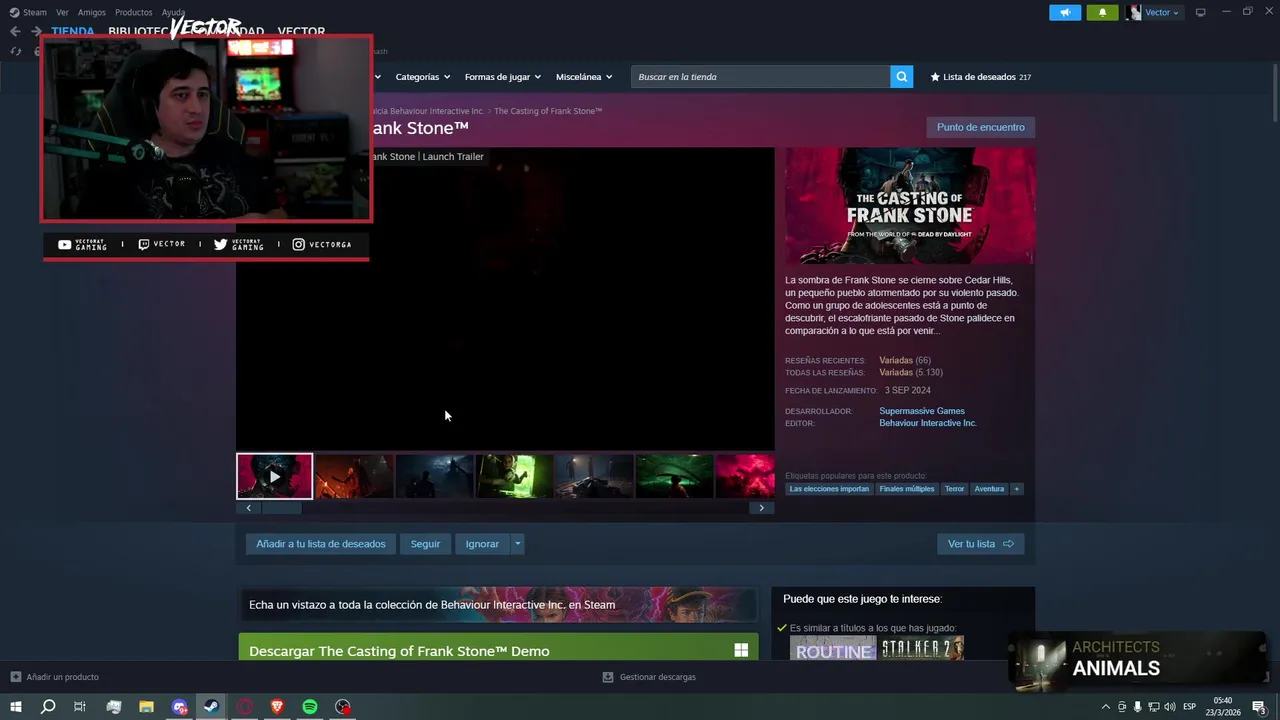The image size is (1280, 720).
Task: Open the Windows Start menu
Action: 16,707
